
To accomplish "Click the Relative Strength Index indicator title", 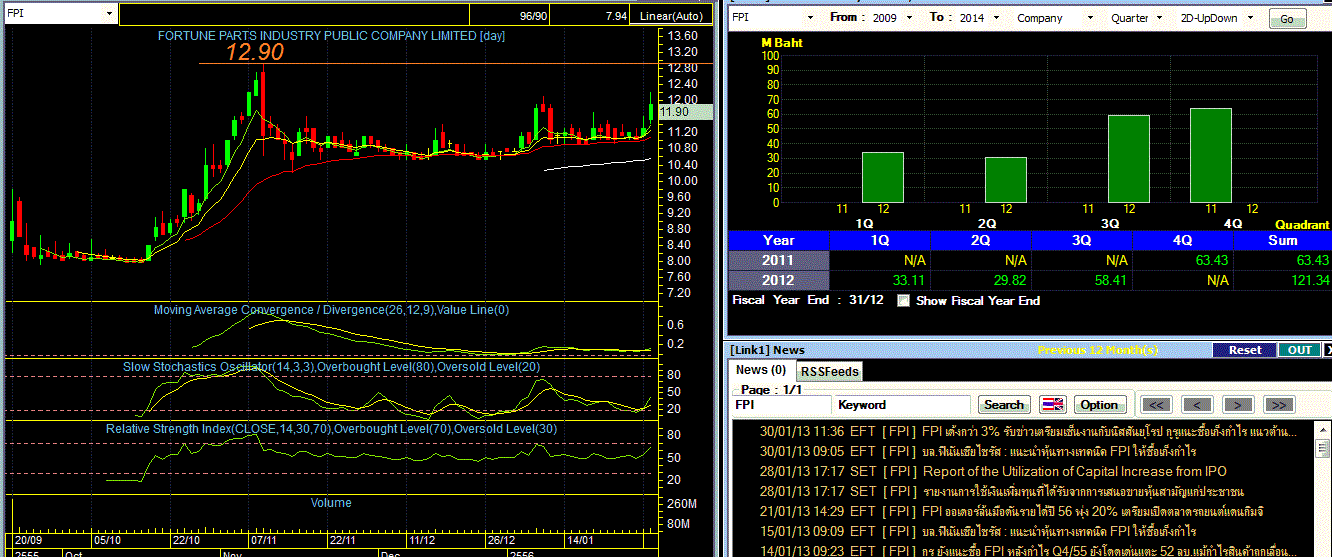I will click(x=332, y=429).
